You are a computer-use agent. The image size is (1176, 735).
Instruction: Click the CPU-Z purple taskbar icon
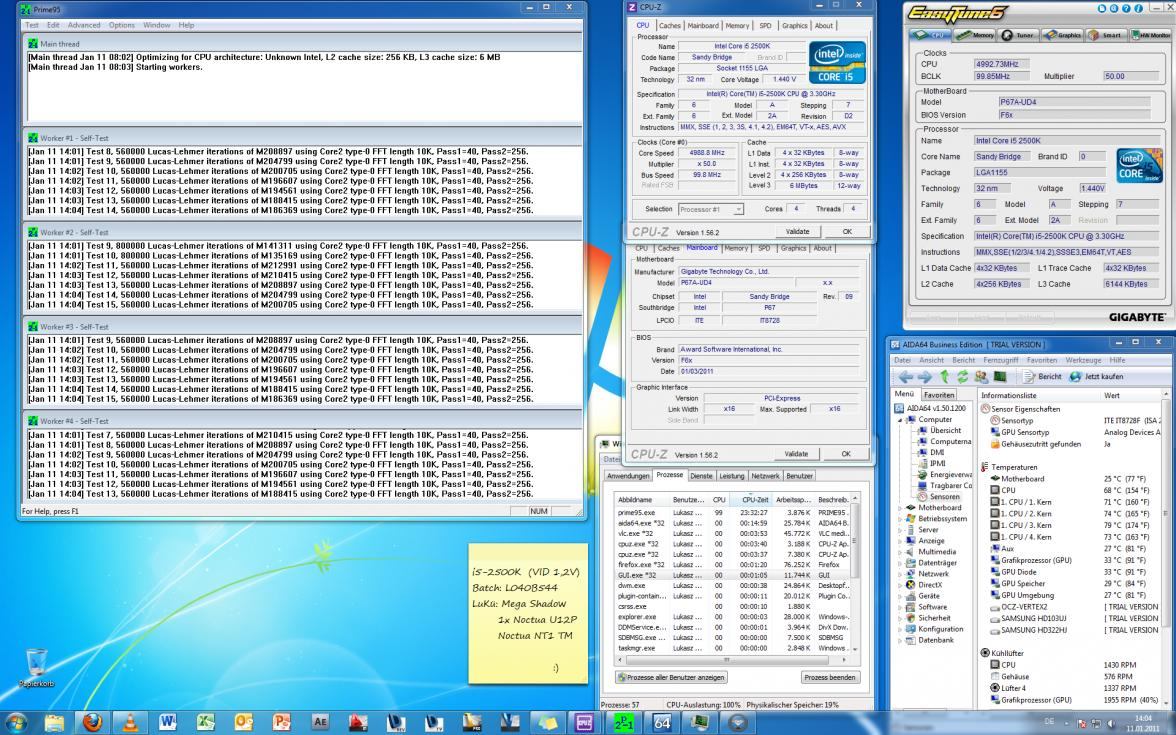click(585, 722)
